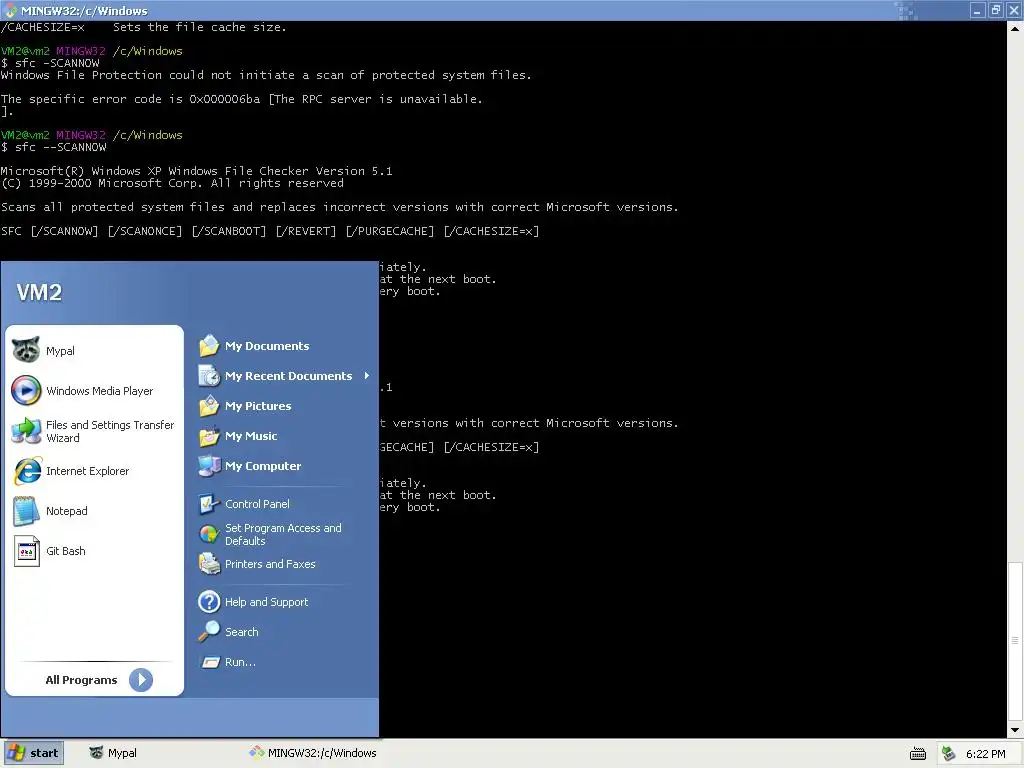Click the 6:22 PM system clock
This screenshot has width=1024, height=768.
[985, 754]
